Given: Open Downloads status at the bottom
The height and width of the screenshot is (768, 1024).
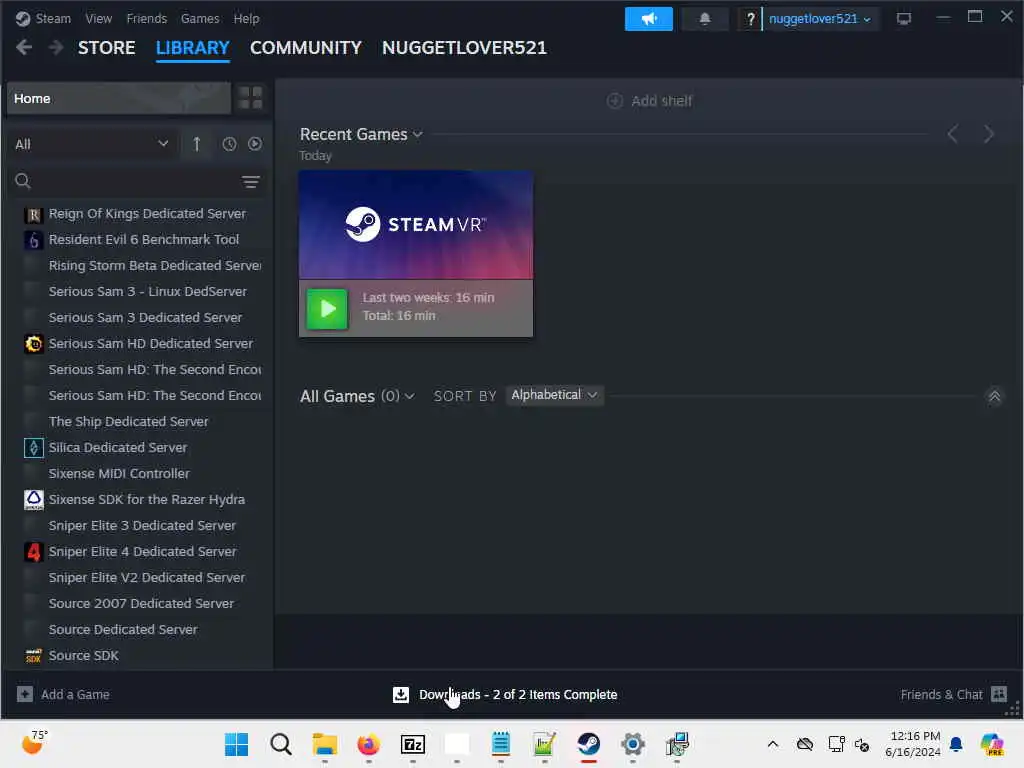Looking at the screenshot, I should pyautogui.click(x=505, y=694).
